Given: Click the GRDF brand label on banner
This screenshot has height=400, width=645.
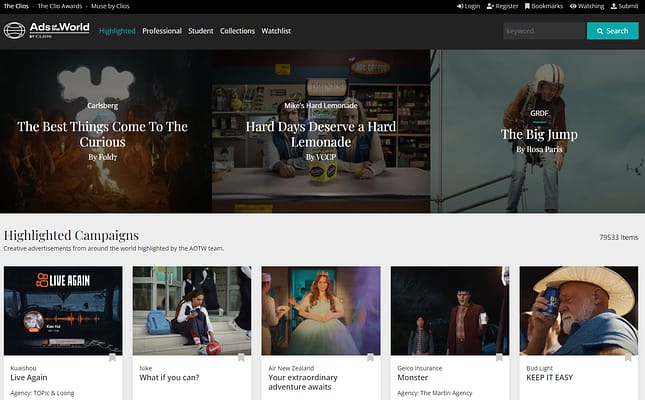Looking at the screenshot, I should [539, 113].
